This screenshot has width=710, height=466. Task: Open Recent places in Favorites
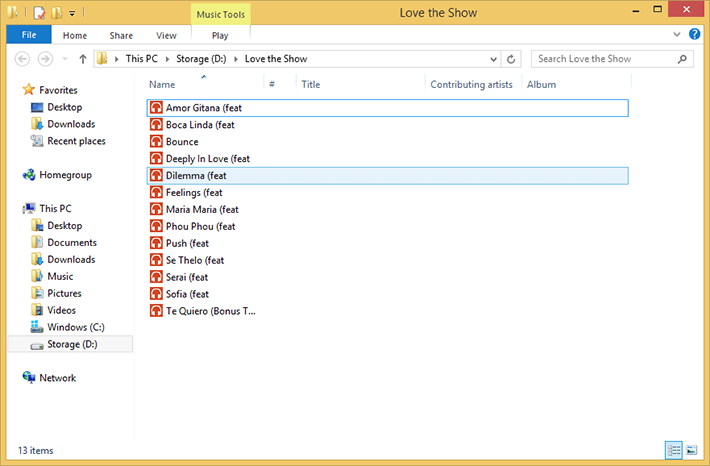pos(76,141)
